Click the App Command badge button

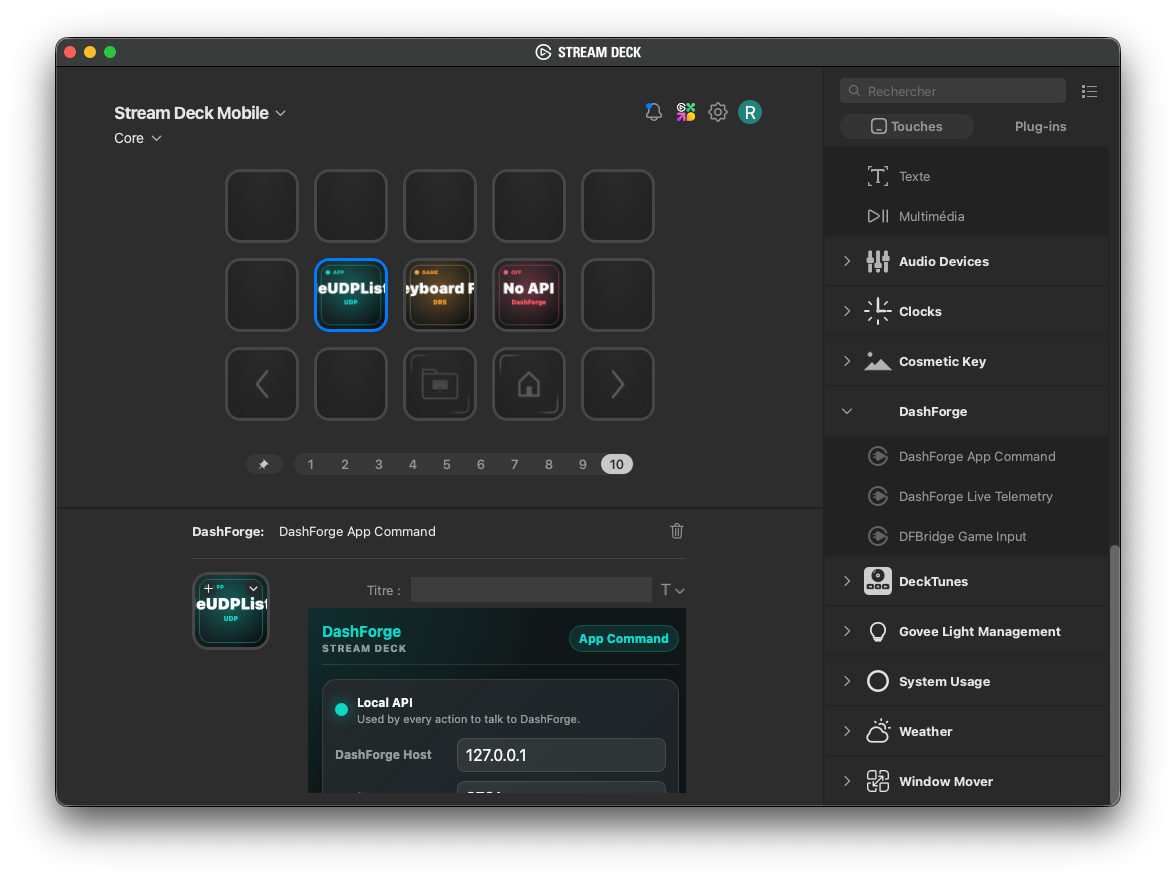tap(623, 638)
